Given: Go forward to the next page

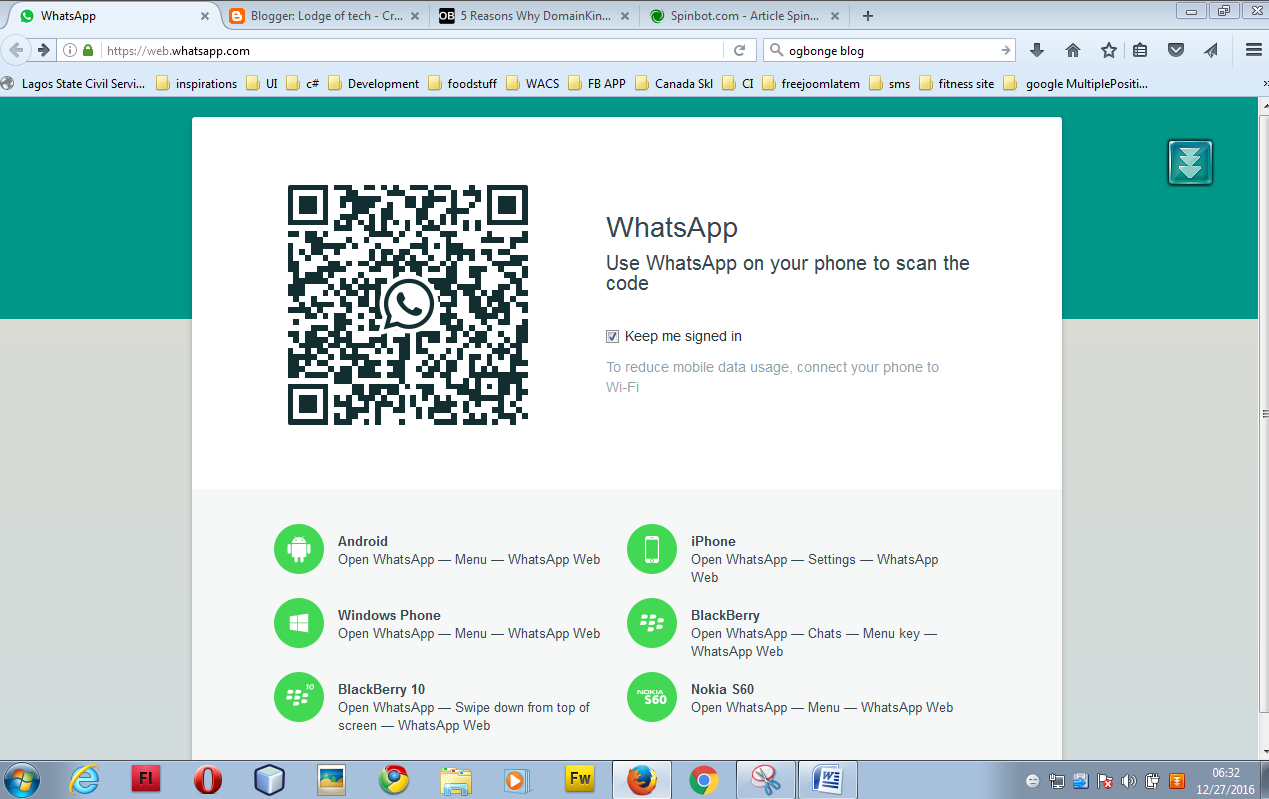Looking at the screenshot, I should click(x=43, y=50).
